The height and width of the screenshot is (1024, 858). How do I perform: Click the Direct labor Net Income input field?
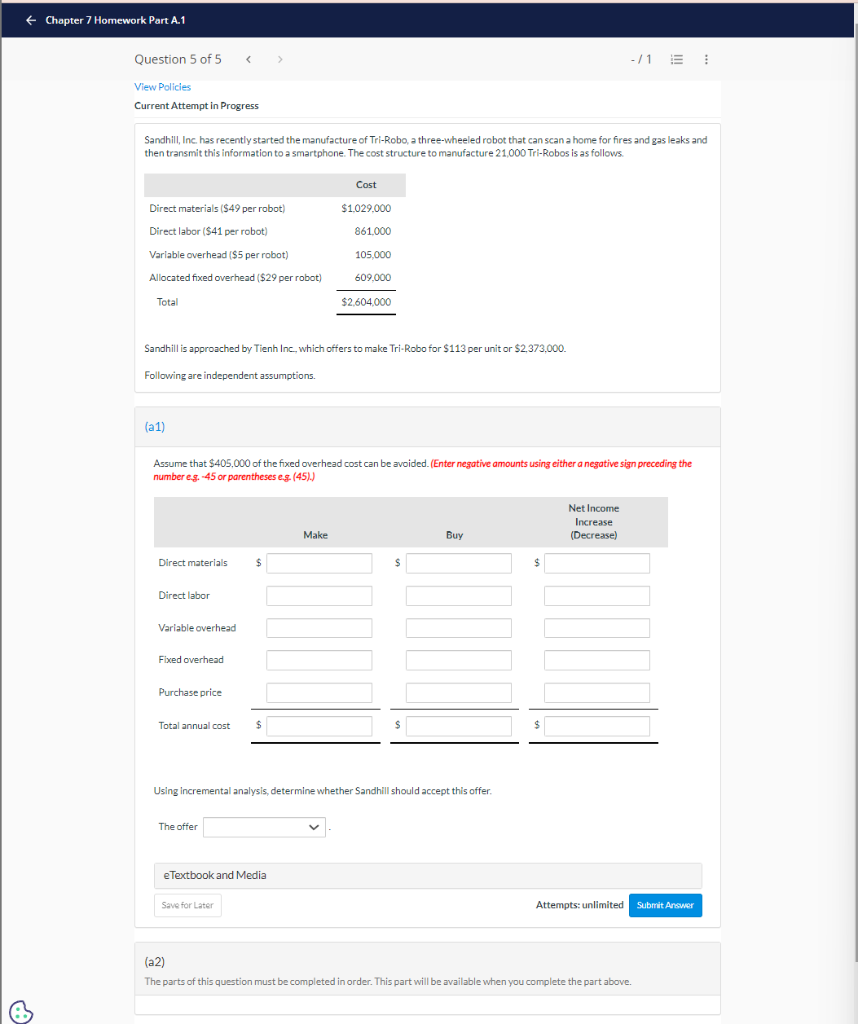(597, 596)
